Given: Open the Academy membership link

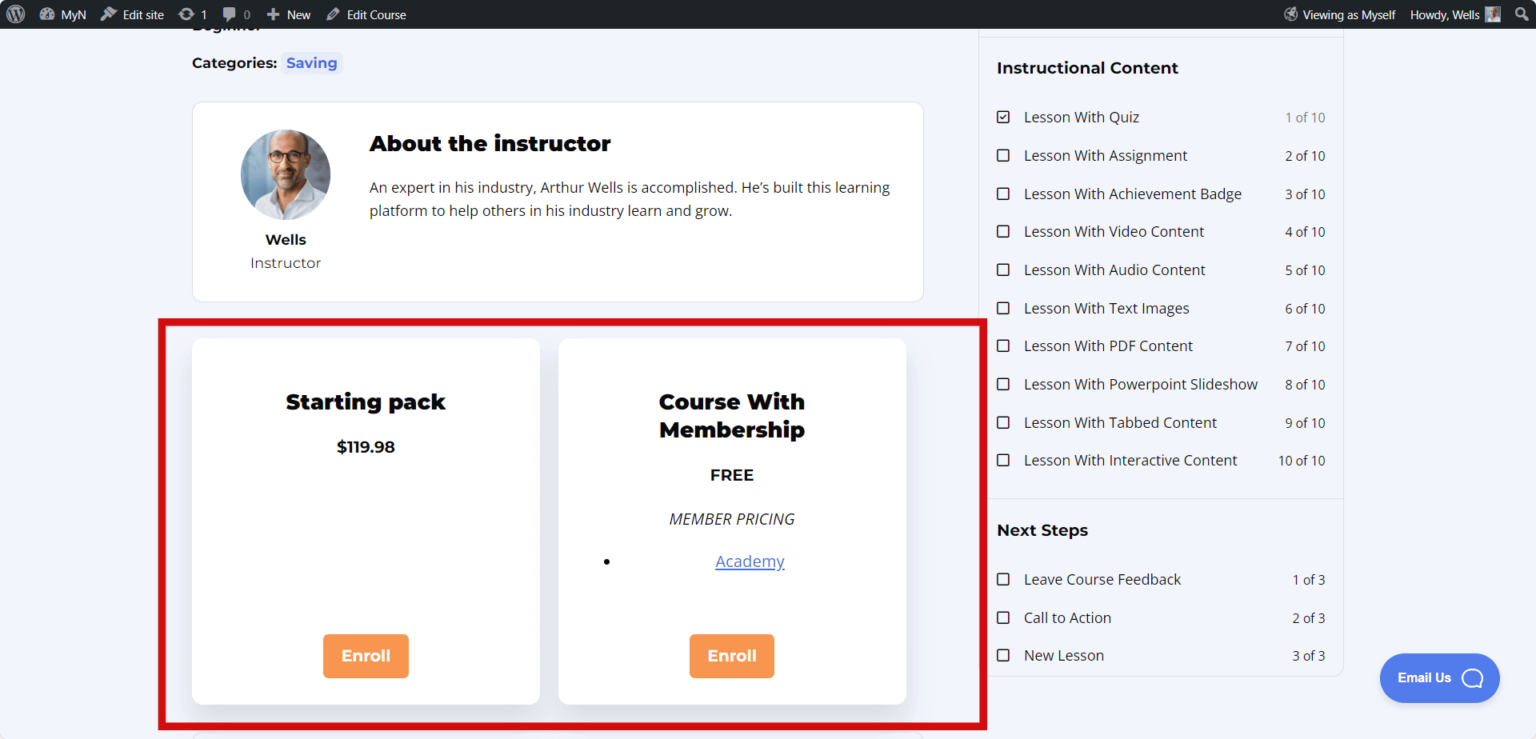Looking at the screenshot, I should tap(749, 562).
